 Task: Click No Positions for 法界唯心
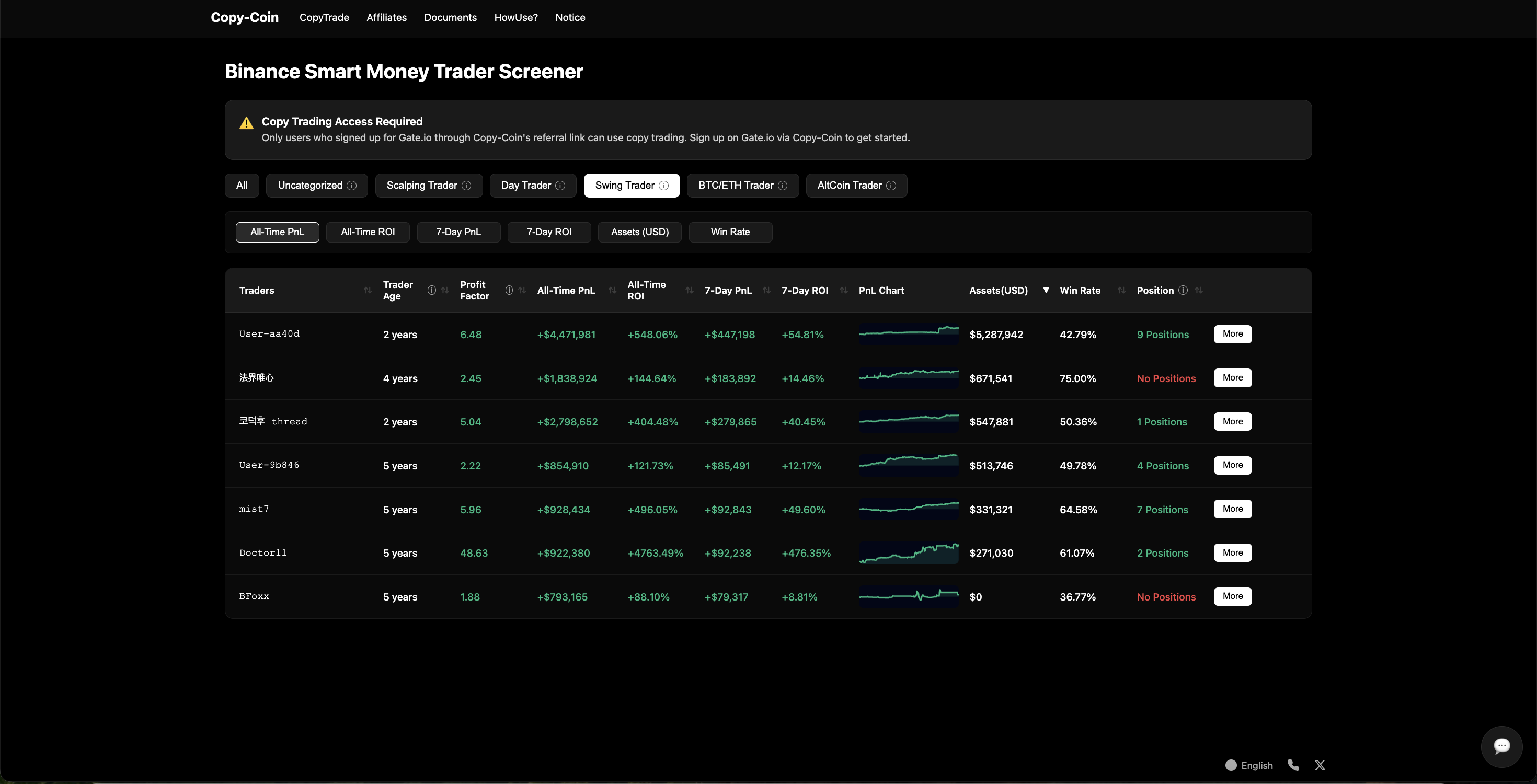tap(1166, 378)
